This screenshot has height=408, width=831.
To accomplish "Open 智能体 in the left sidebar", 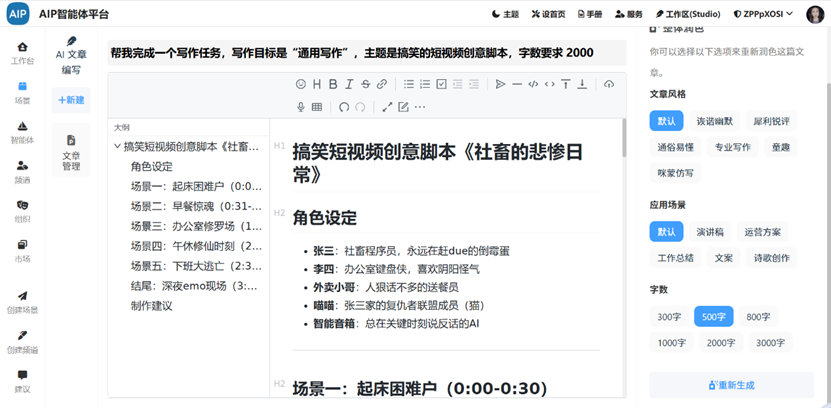I will pyautogui.click(x=22, y=132).
